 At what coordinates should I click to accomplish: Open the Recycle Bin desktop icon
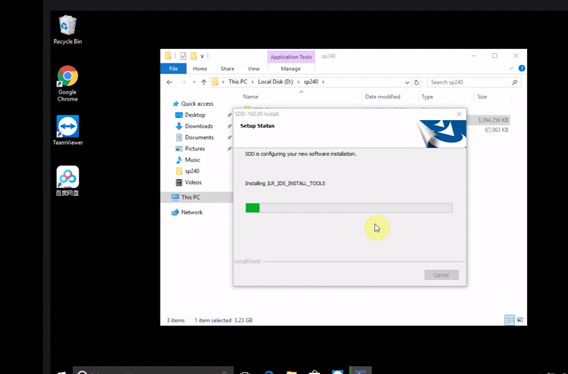click(x=67, y=30)
